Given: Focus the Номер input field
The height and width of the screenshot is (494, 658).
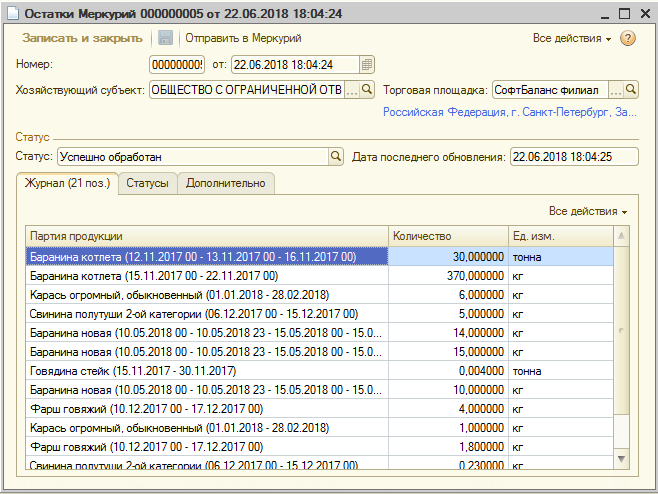Looking at the screenshot, I should point(177,65).
